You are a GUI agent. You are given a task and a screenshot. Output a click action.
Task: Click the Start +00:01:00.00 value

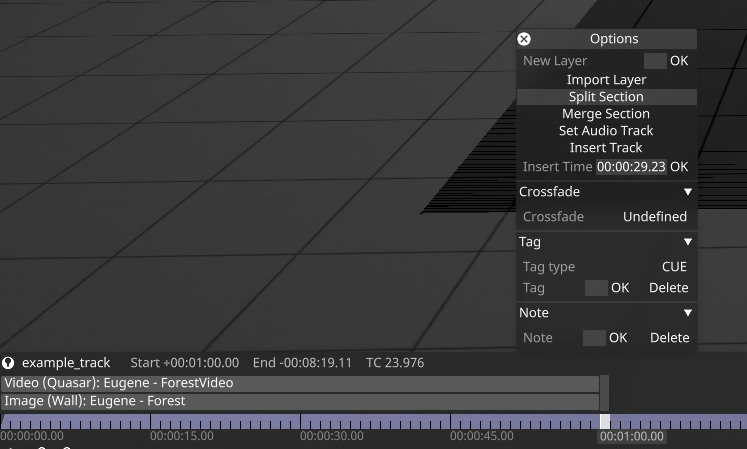click(x=185, y=363)
